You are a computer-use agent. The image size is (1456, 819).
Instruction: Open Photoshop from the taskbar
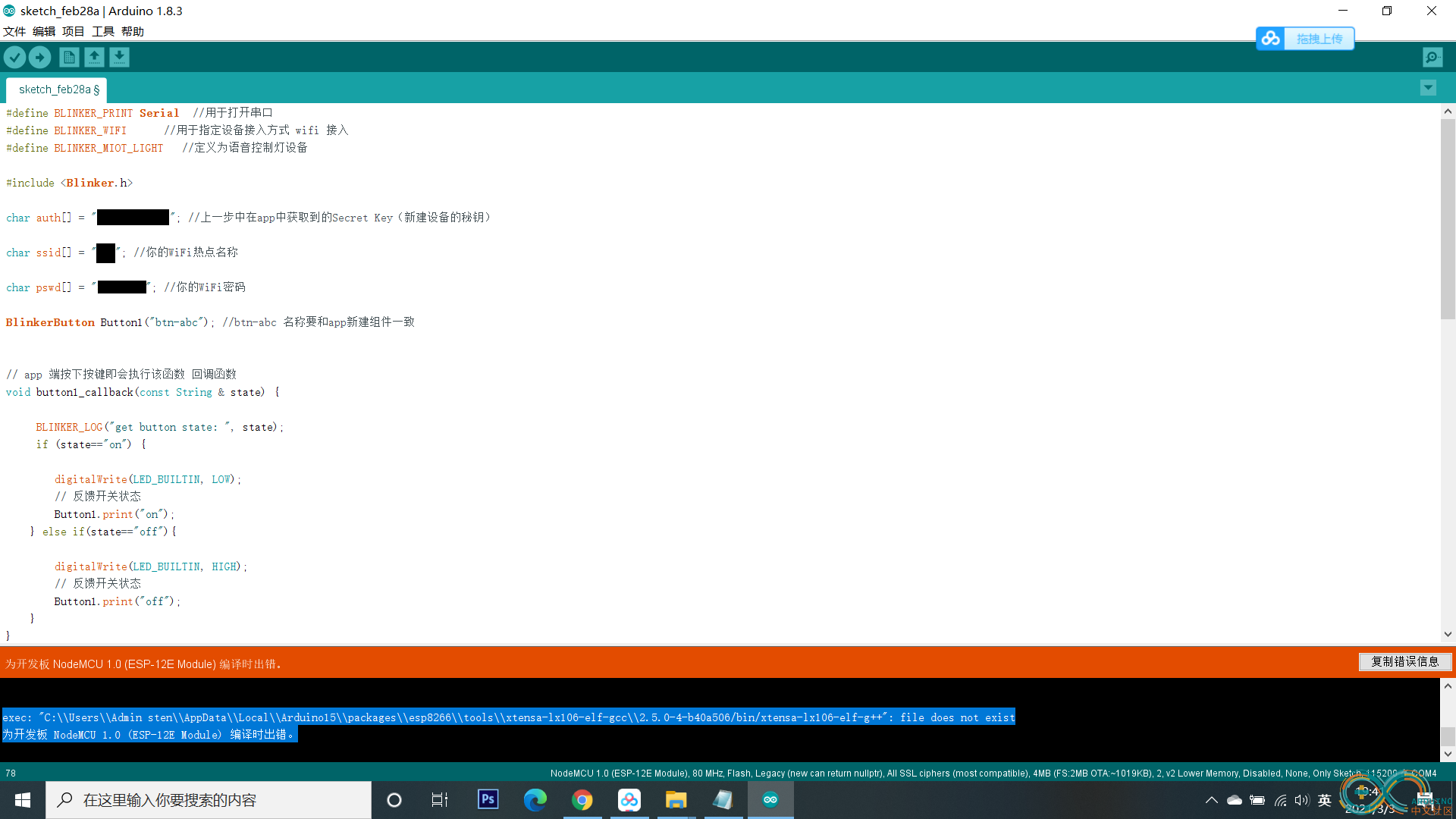point(488,800)
